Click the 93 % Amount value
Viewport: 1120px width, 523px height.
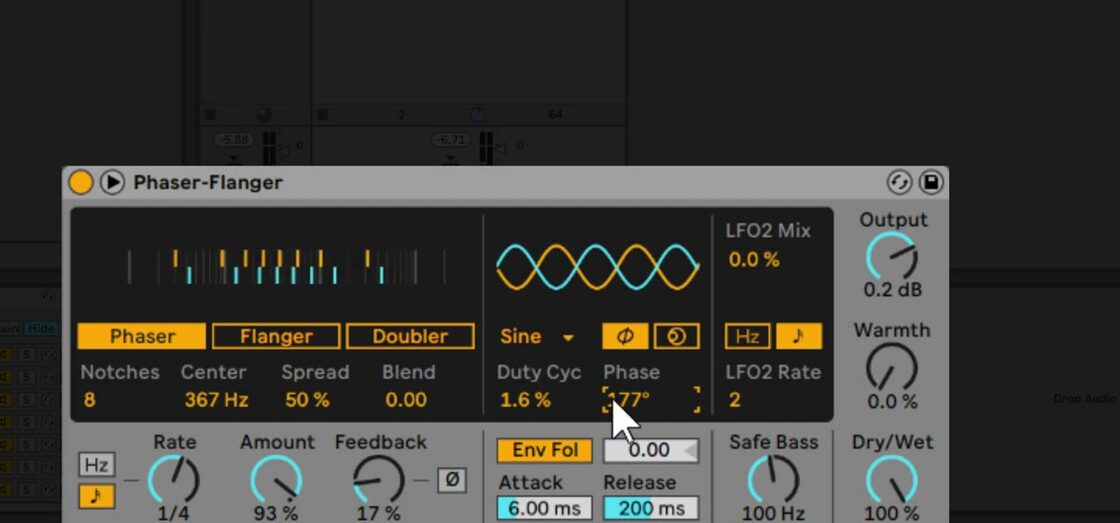pos(276,513)
